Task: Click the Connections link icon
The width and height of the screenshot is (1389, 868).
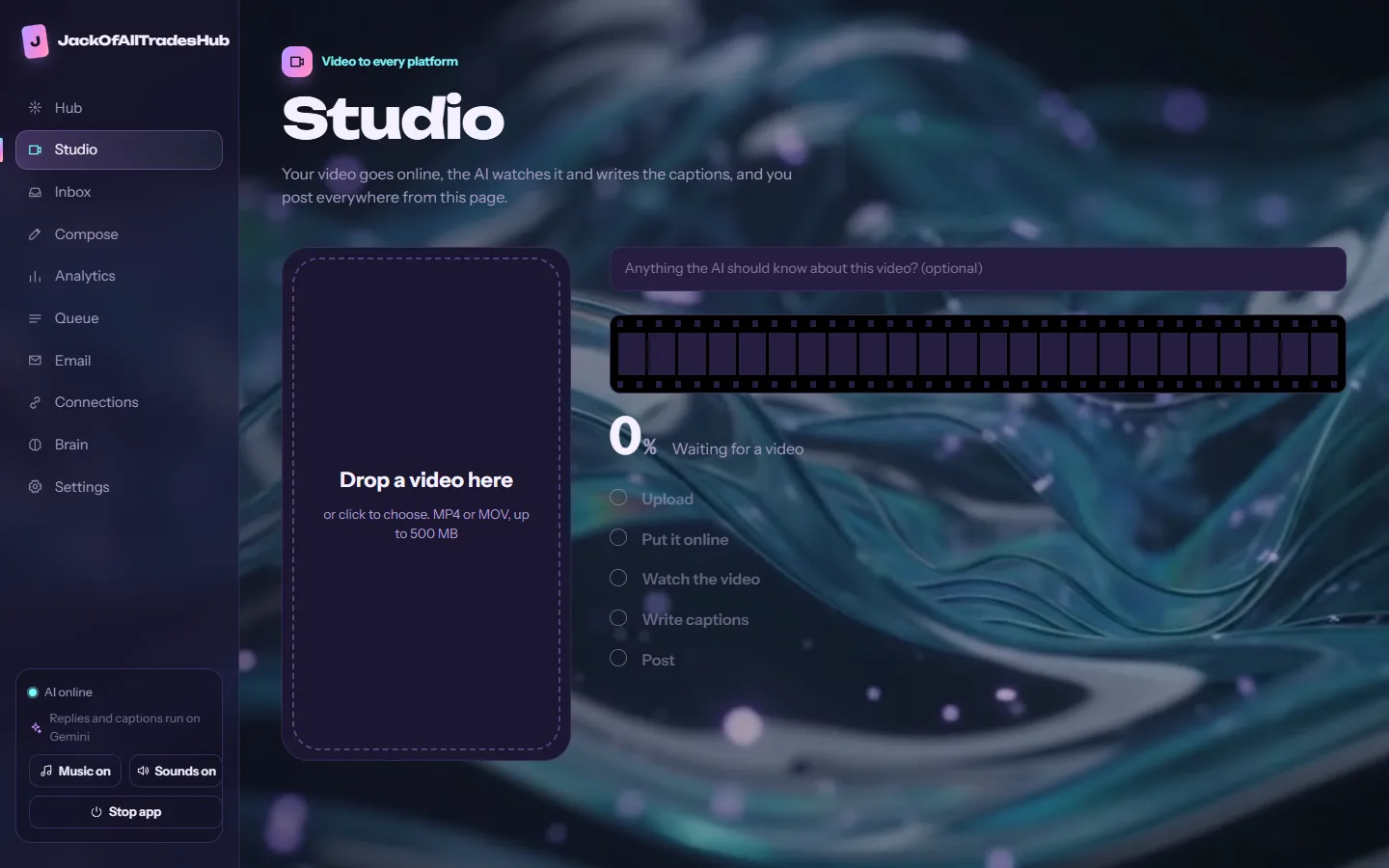Action: (x=35, y=402)
